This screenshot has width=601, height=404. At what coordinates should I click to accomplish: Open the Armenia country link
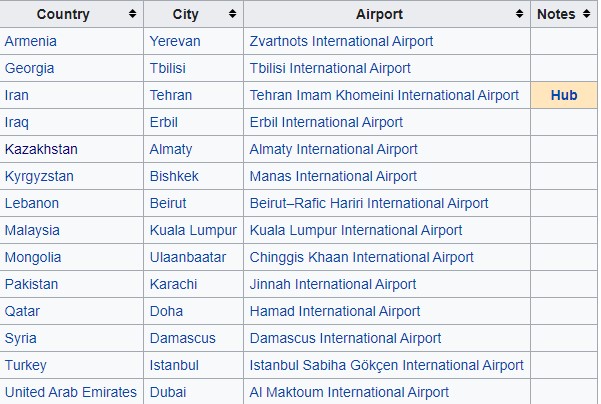click(x=30, y=41)
